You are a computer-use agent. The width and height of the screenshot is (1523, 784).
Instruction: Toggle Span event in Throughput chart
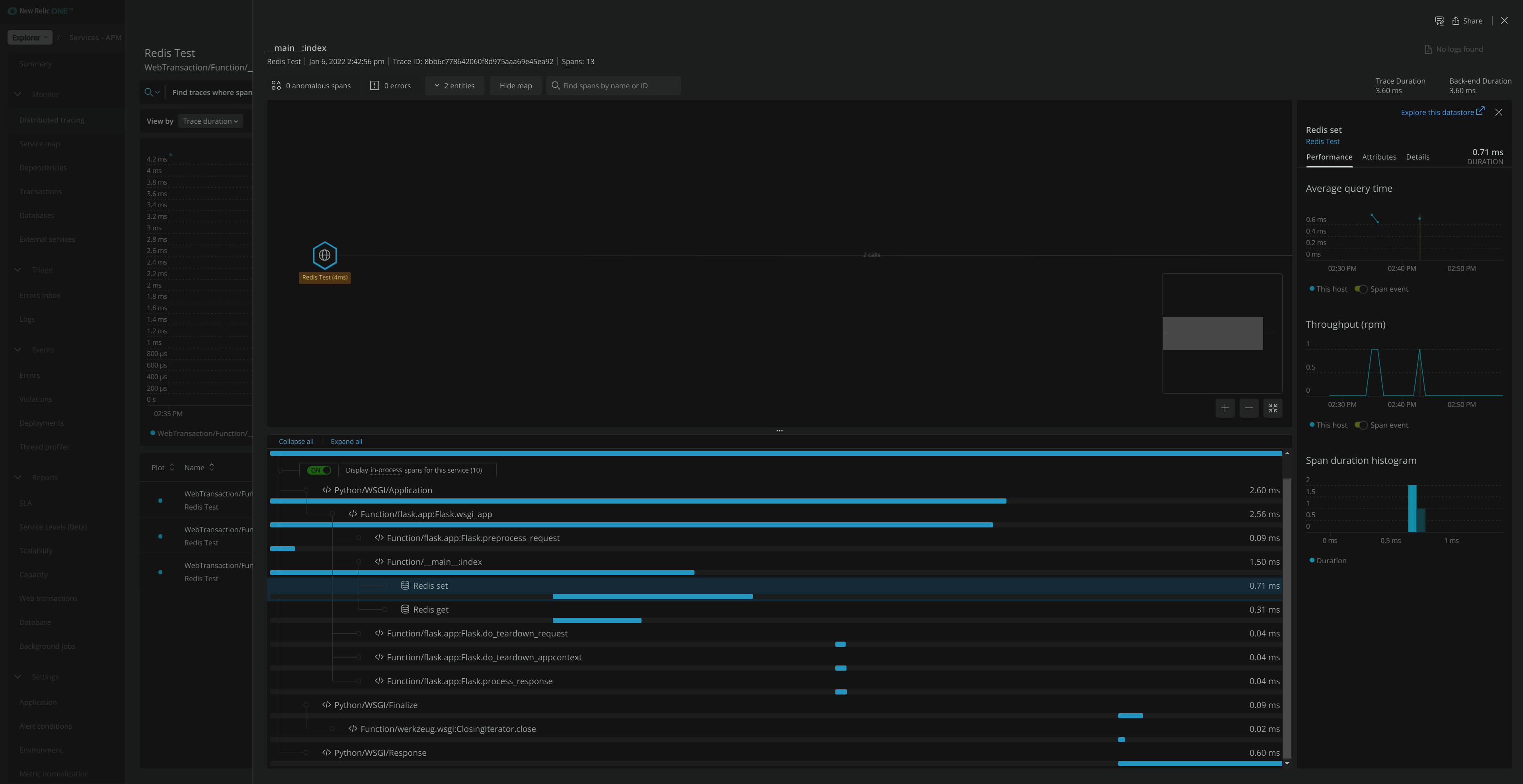click(1361, 425)
